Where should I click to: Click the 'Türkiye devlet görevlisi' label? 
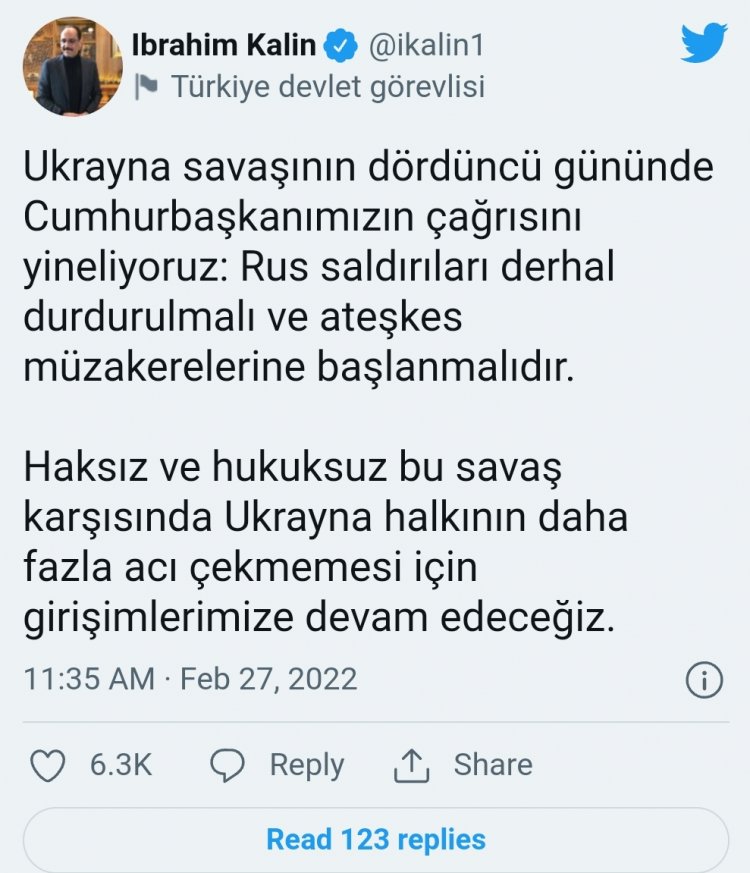(328, 87)
